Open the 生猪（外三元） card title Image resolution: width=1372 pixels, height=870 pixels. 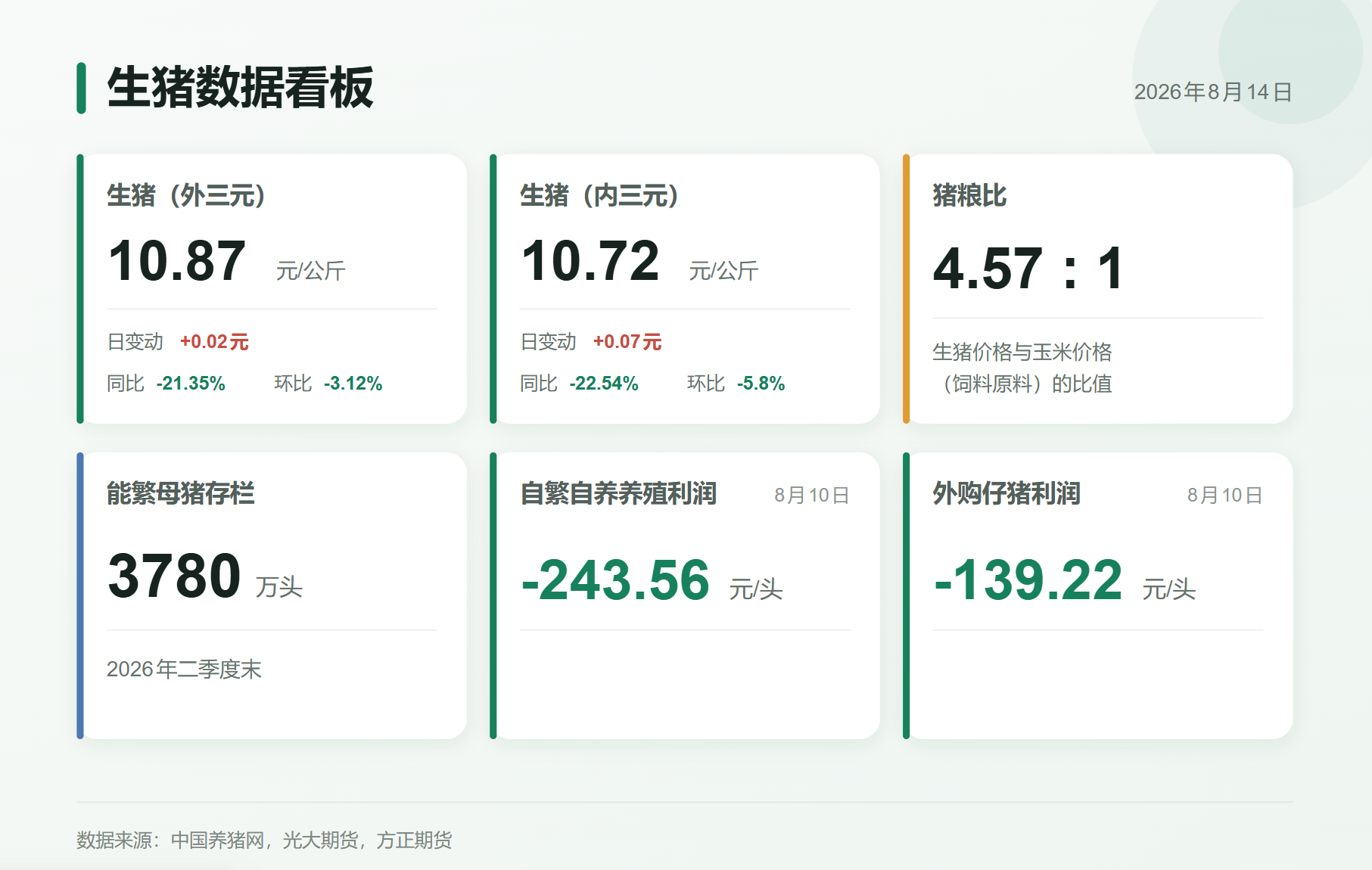[186, 195]
